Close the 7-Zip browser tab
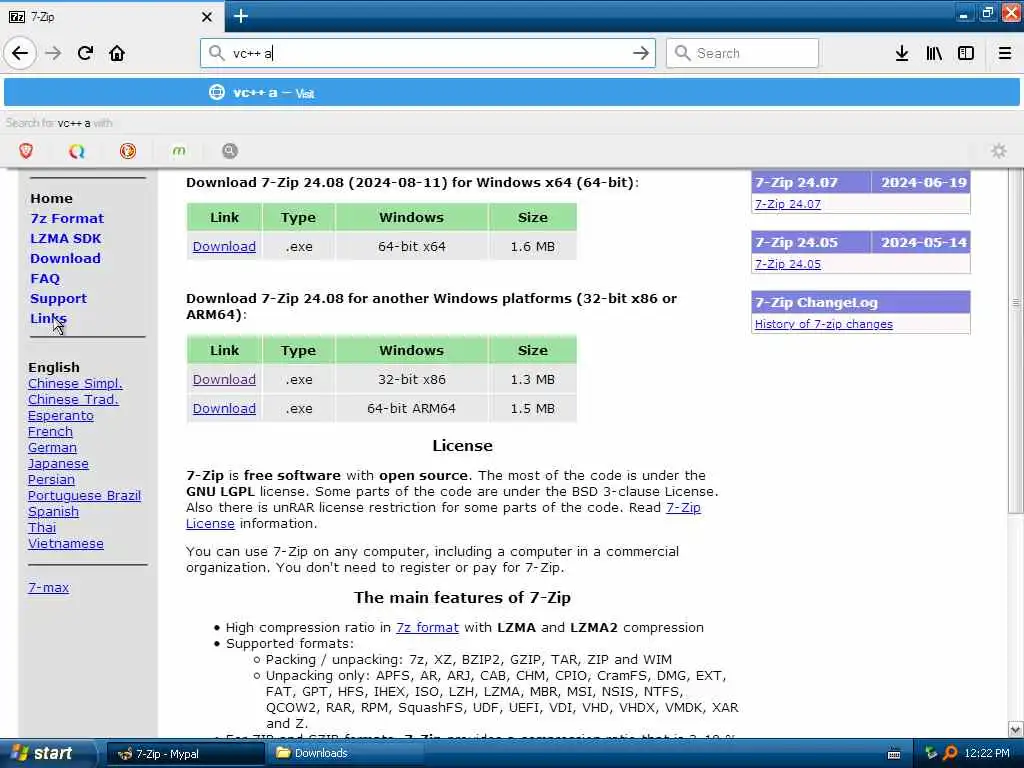1024x768 pixels. pos(206,17)
